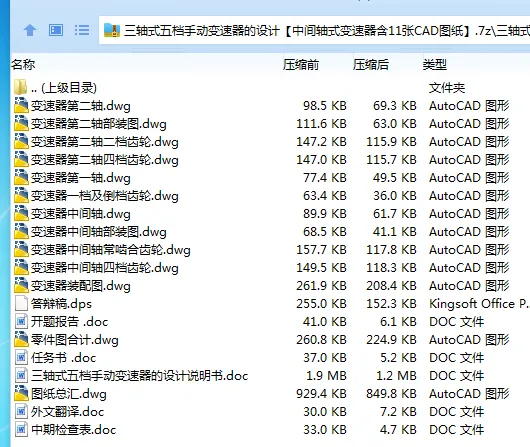
Task: Click the Word icon of 中期检查表.doc
Action: pyautogui.click(x=21, y=429)
